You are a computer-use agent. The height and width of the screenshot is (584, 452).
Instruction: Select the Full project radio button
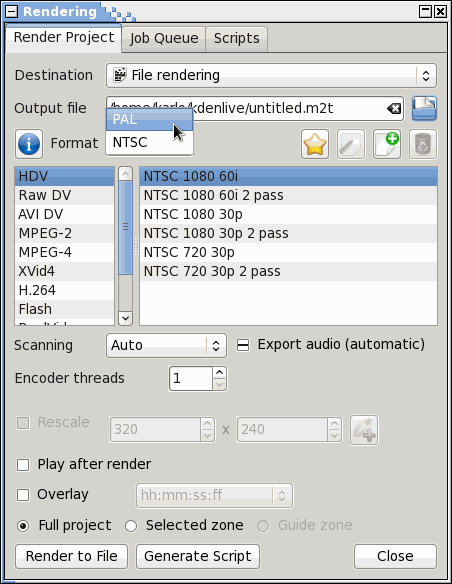23,526
